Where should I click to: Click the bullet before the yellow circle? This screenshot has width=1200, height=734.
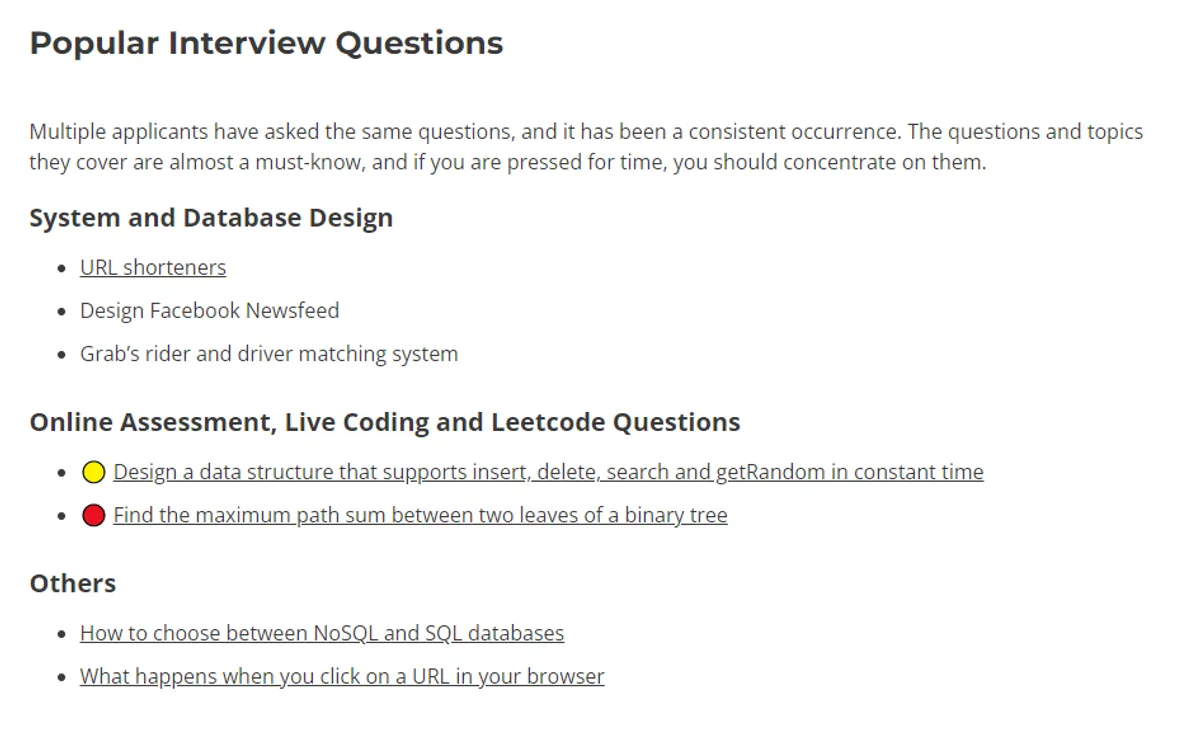(x=62, y=473)
